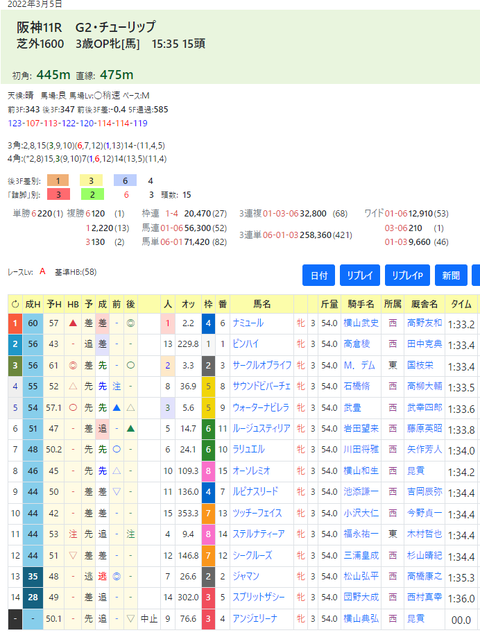The image size is (480, 635).
Task: Open horse link ツッチーフェイス
Action: click(x=257, y=513)
